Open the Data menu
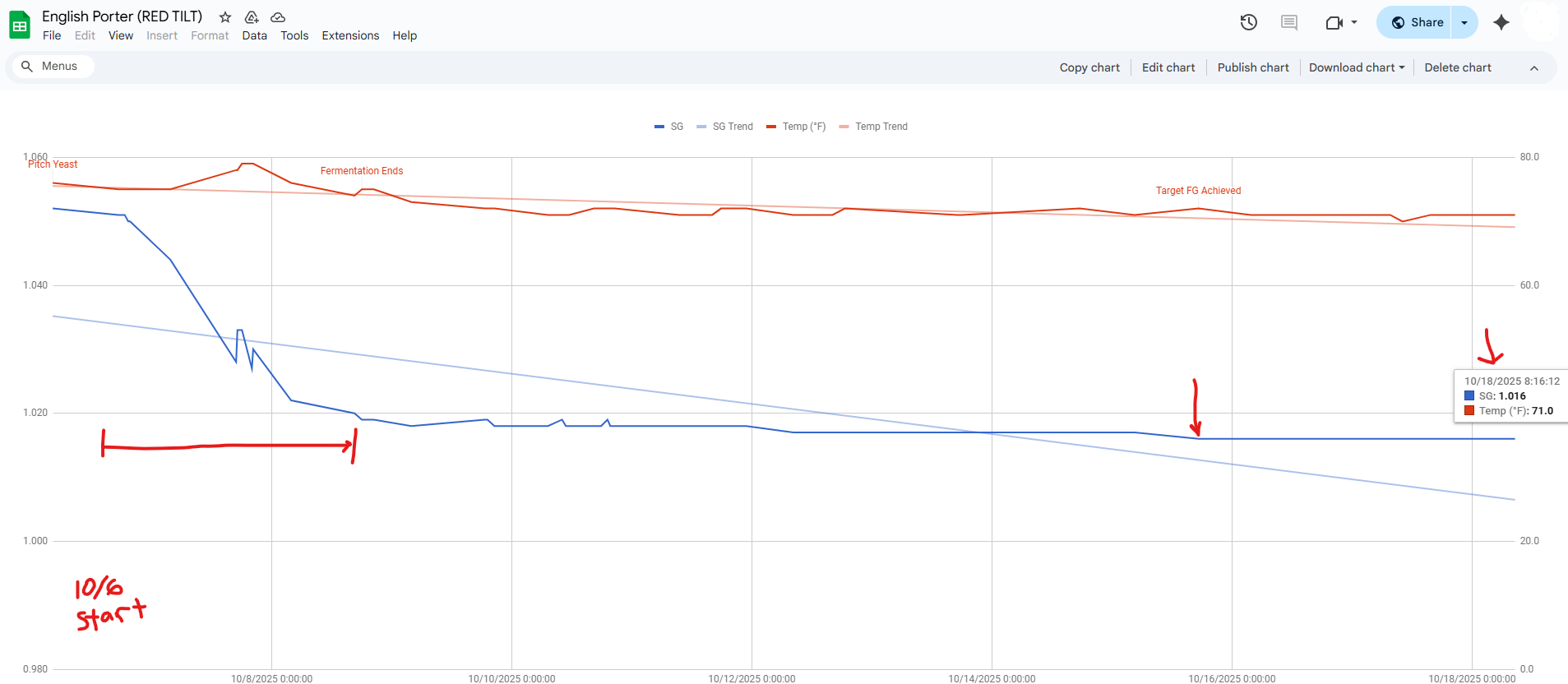Viewport: 1568px width, 684px height. [254, 35]
